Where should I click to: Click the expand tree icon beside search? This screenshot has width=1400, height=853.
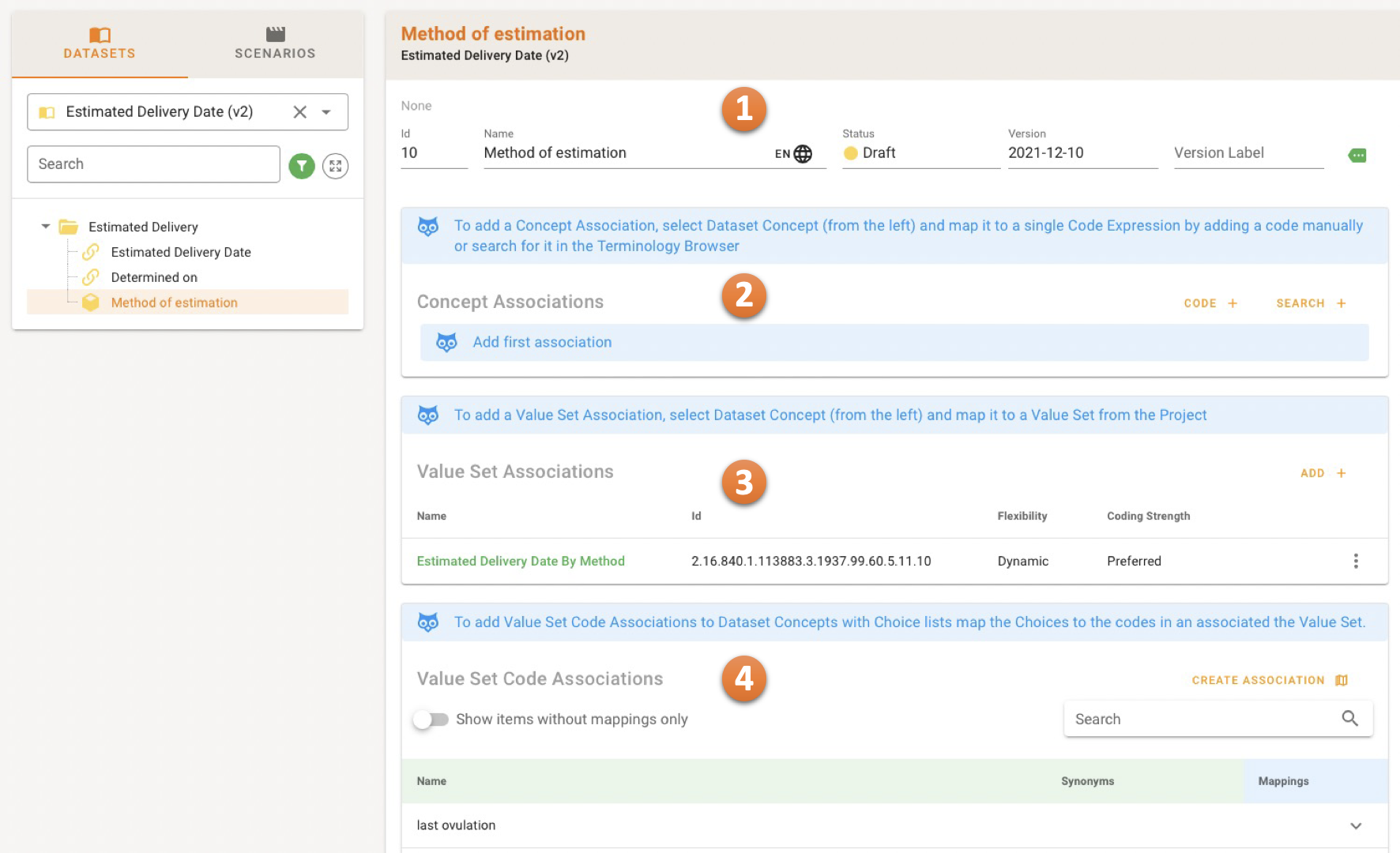[x=336, y=166]
